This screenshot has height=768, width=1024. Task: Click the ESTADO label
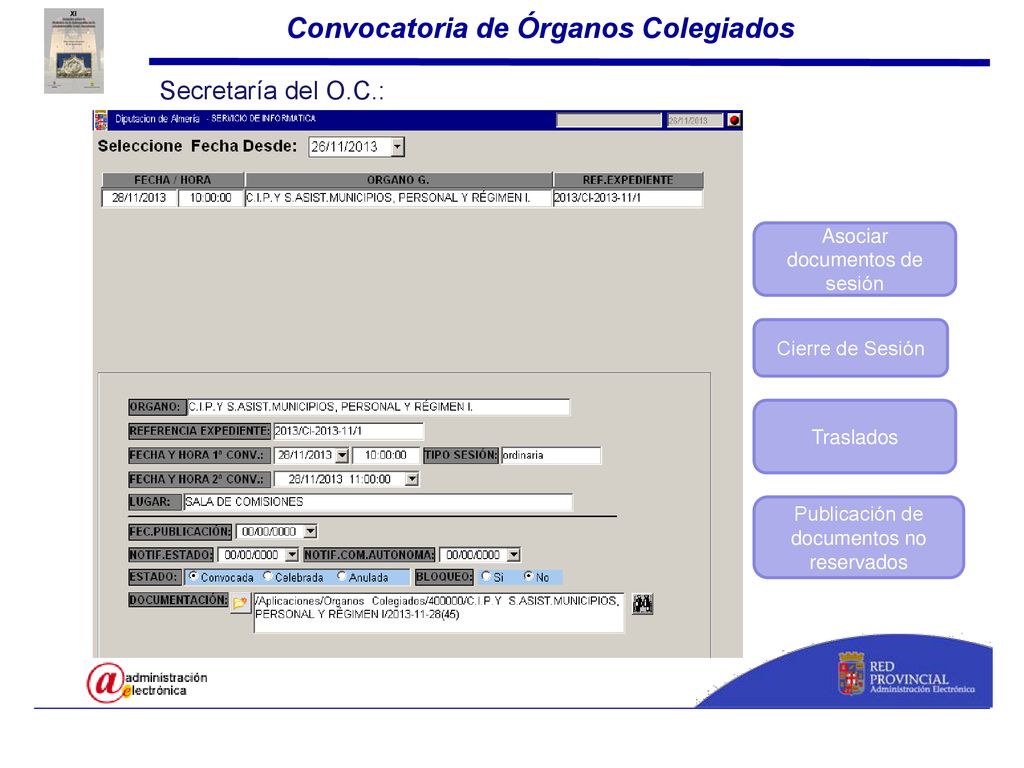click(154, 577)
